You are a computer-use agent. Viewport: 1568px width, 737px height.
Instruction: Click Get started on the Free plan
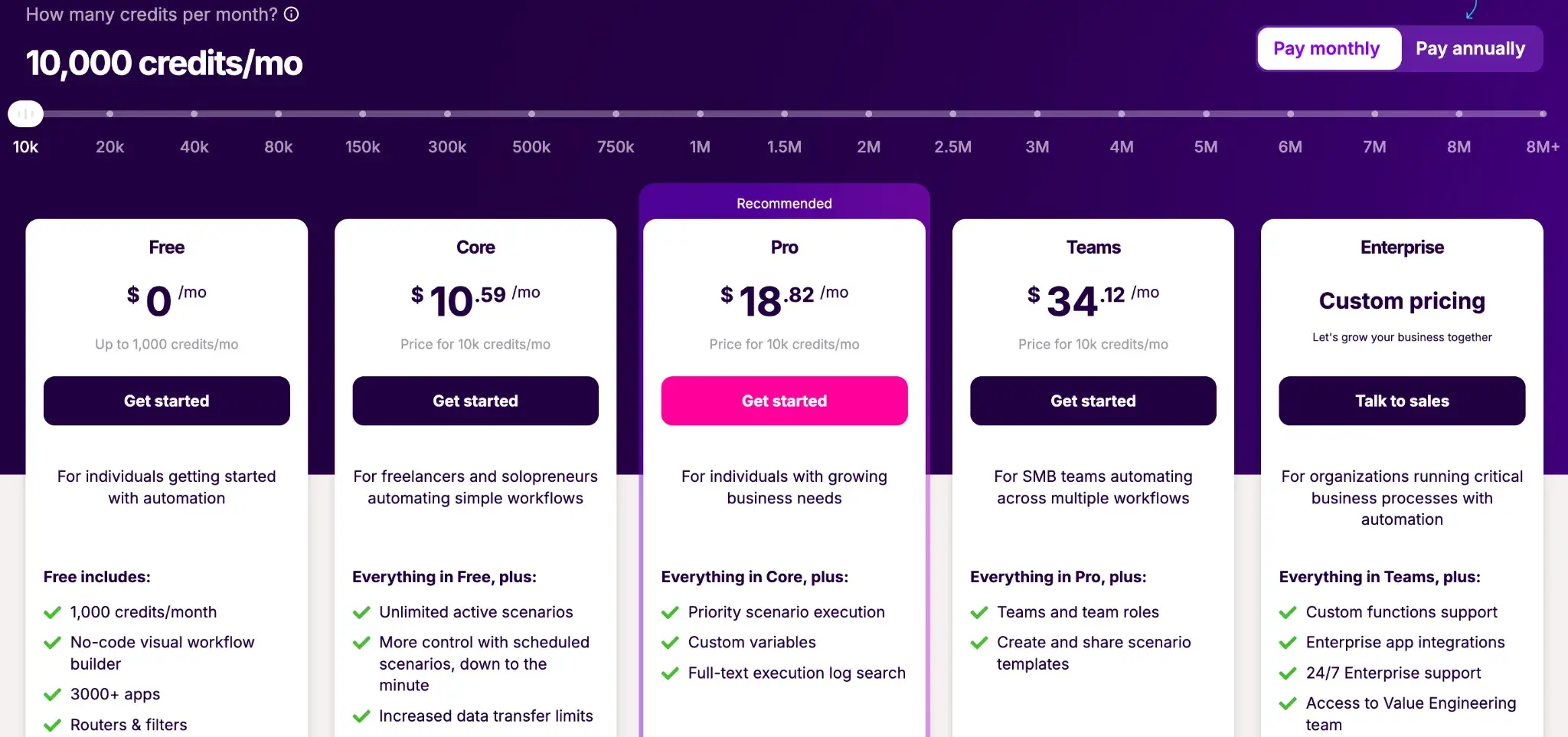[x=167, y=401]
